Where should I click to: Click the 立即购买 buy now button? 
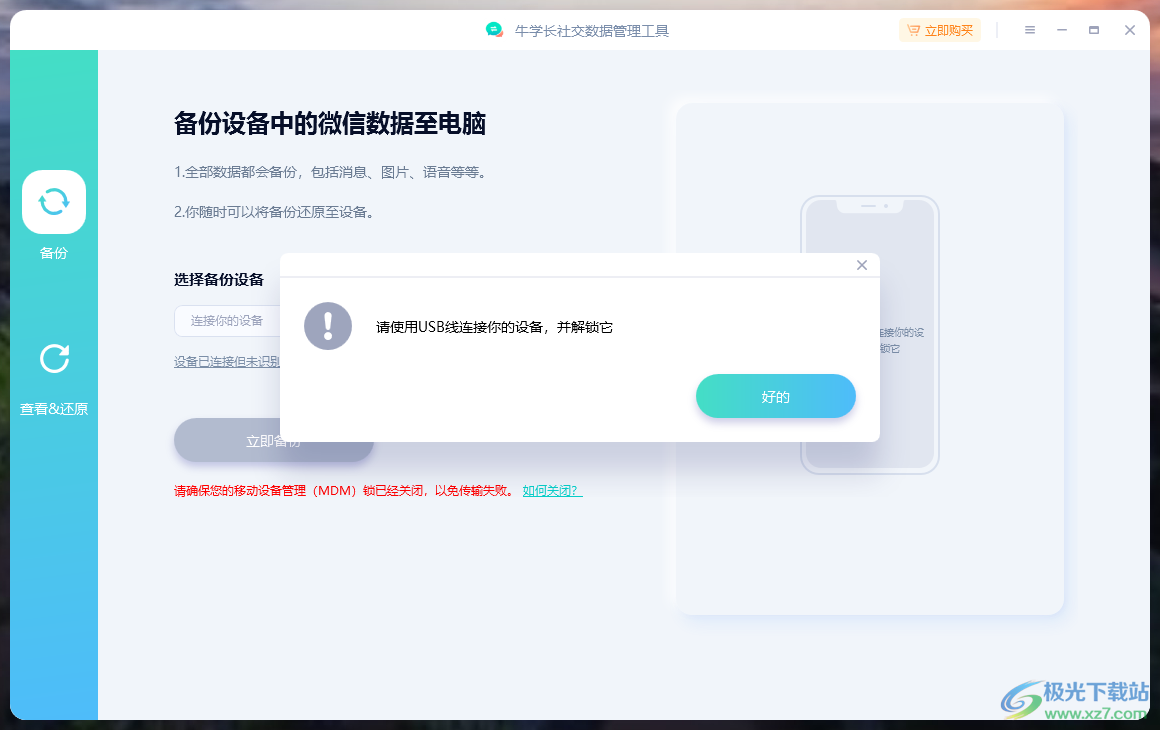pyautogui.click(x=940, y=30)
